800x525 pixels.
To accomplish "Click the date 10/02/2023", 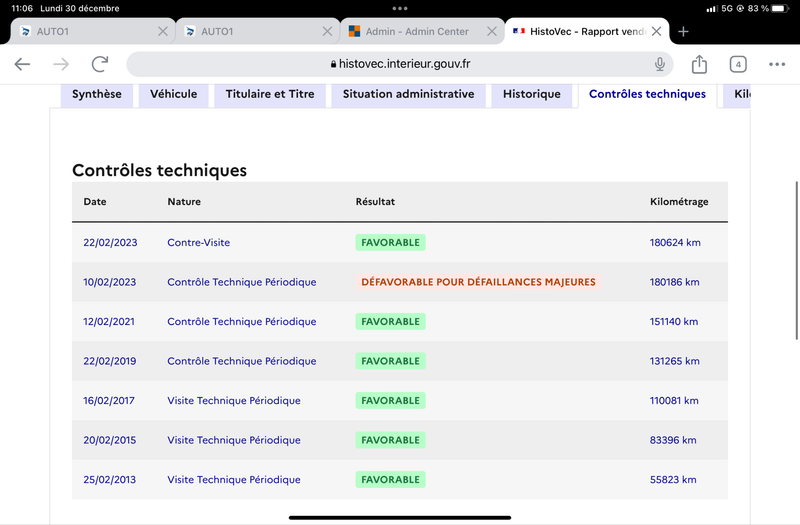I will pyautogui.click(x=110, y=282).
